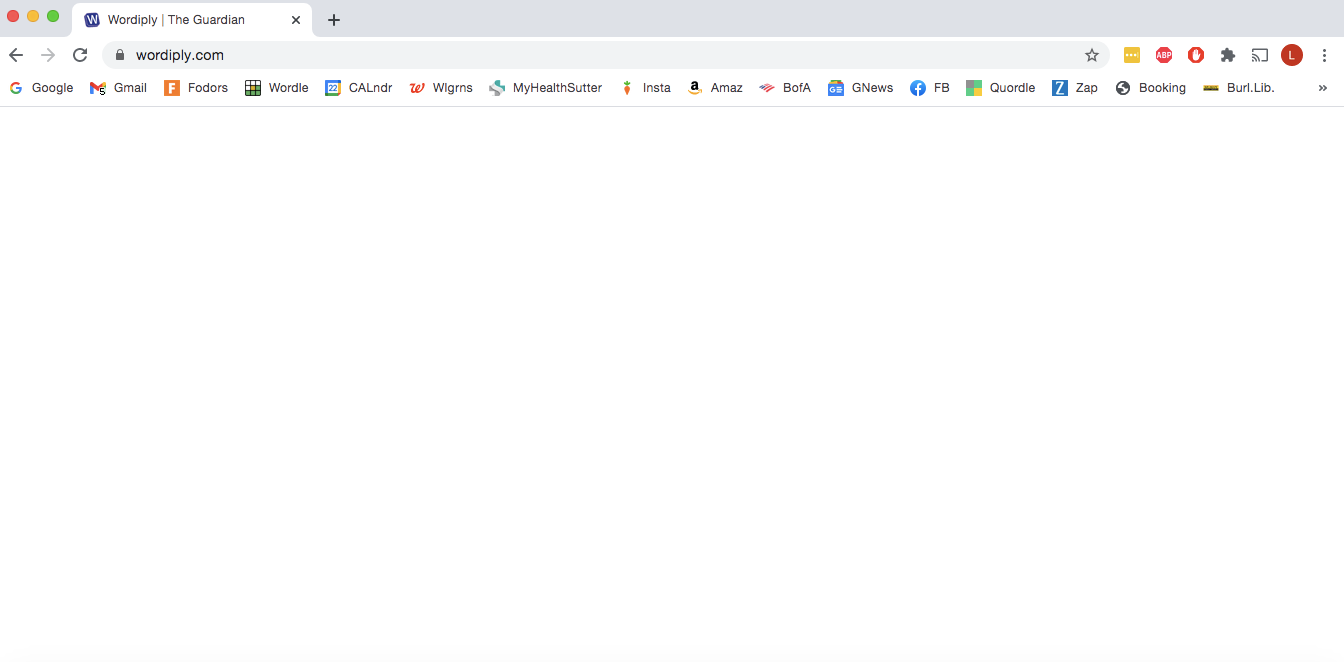1344x662 pixels.
Task: Expand the hidden bookmarks overflow chevron
Action: 1323,88
